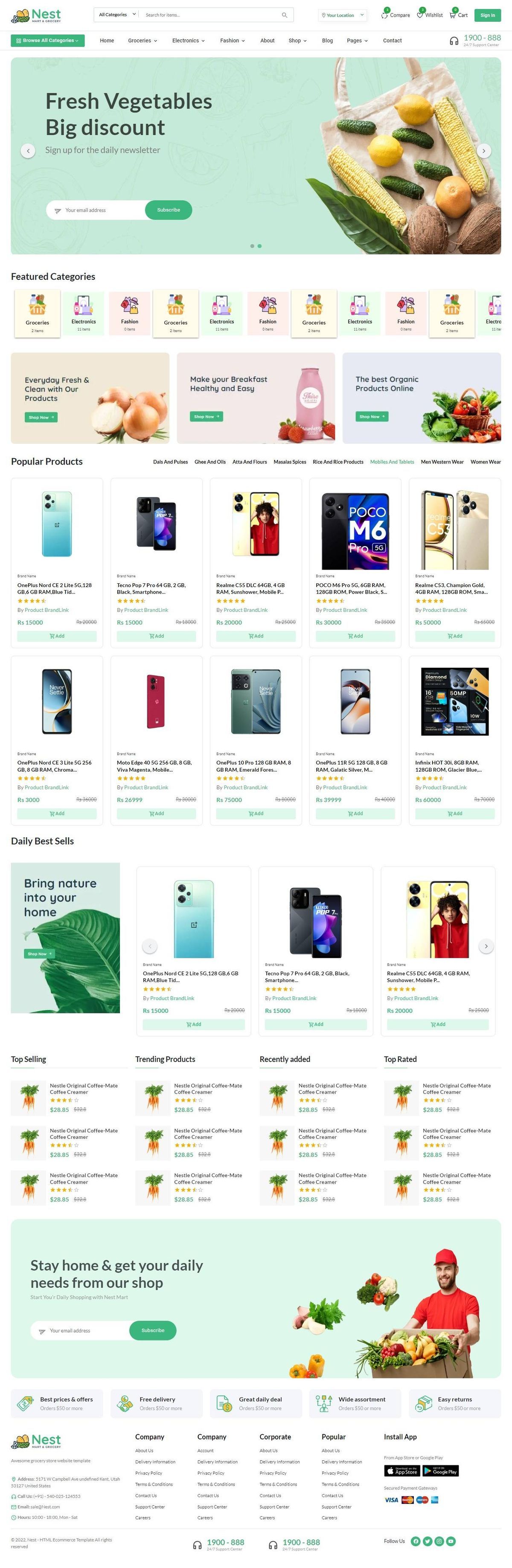
Task: Select the second hero carousel dot
Action: [x=260, y=246]
